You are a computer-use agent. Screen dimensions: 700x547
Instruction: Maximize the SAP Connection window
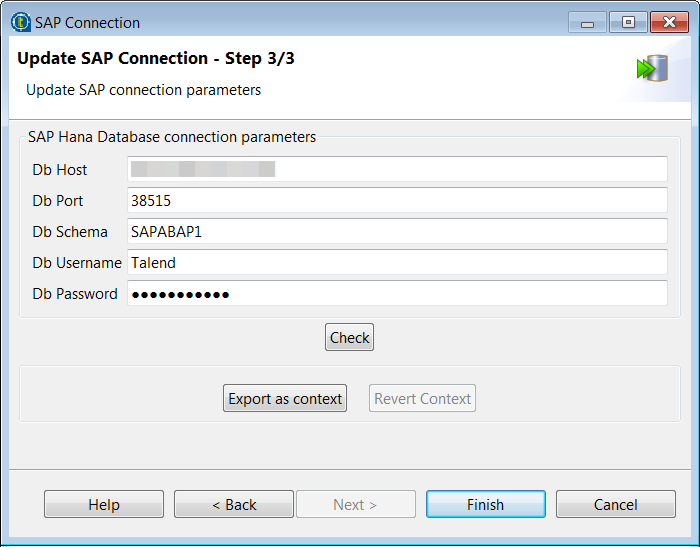[627, 22]
